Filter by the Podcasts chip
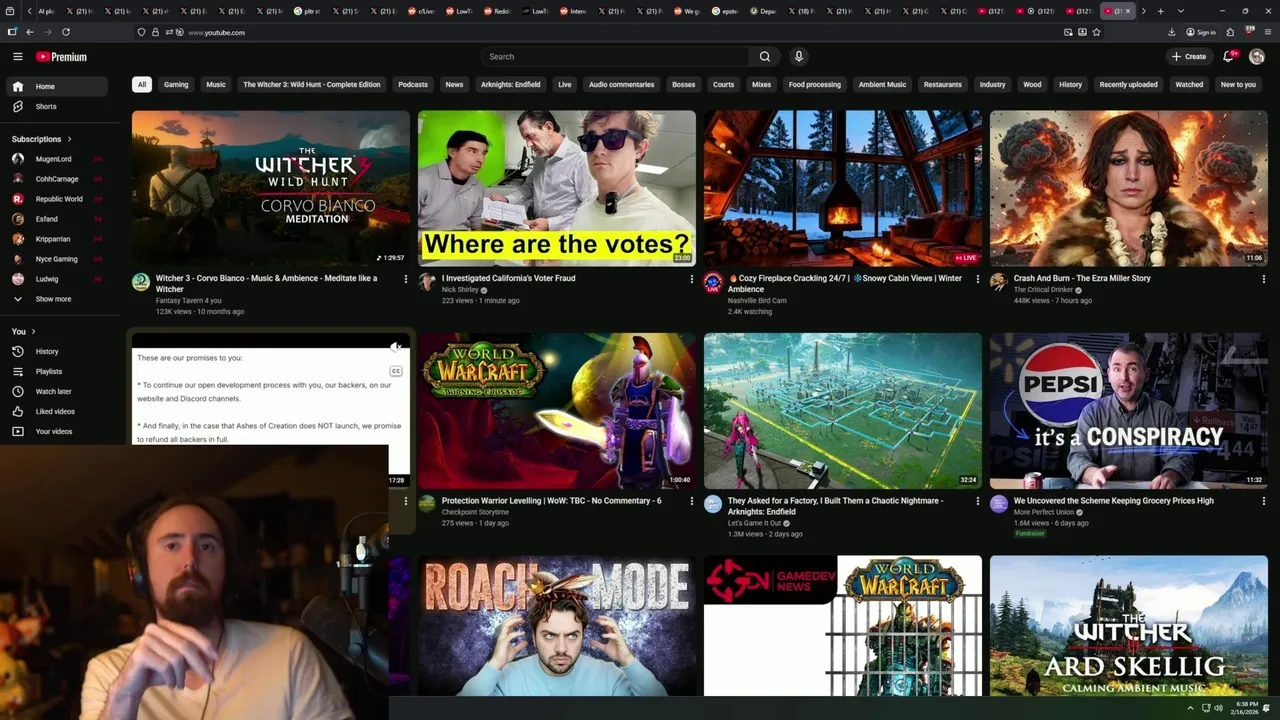1280x720 pixels. coord(413,84)
